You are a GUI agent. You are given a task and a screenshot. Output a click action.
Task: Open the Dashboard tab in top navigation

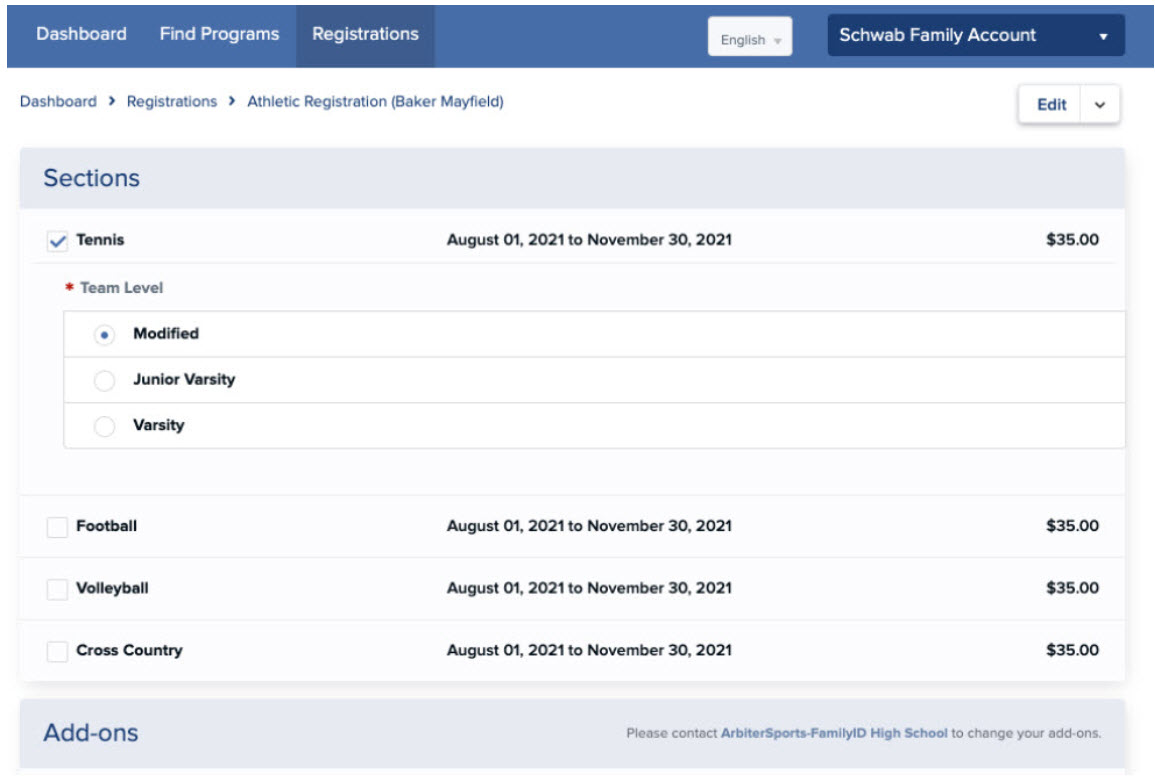(81, 34)
